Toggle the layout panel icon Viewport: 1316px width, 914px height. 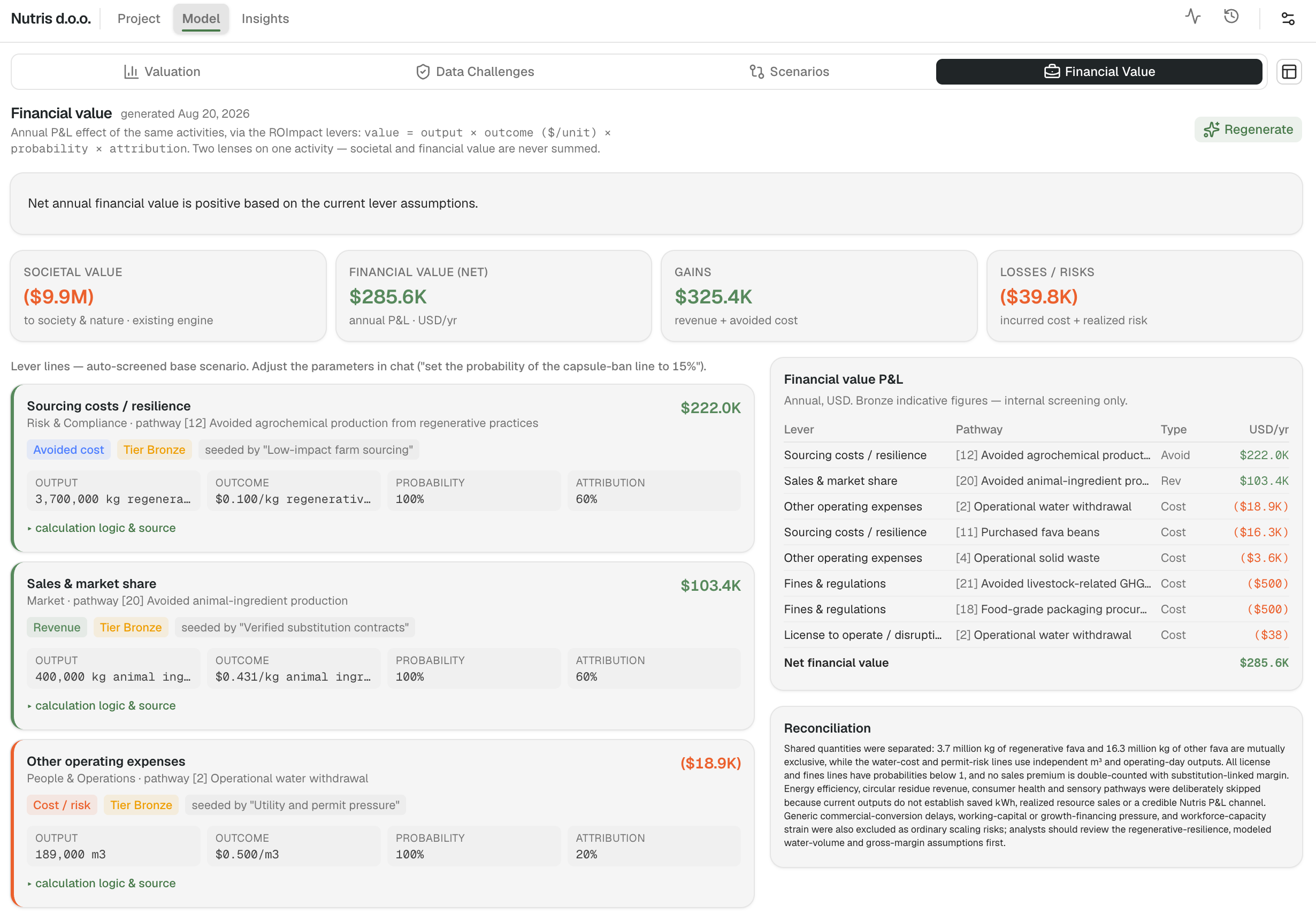pyautogui.click(x=1289, y=72)
